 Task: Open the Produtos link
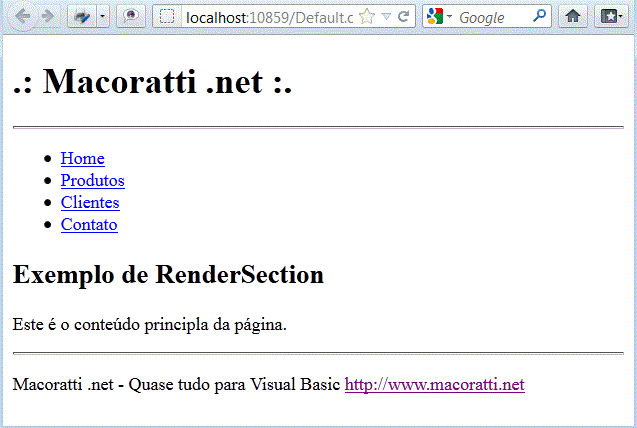pos(93,180)
